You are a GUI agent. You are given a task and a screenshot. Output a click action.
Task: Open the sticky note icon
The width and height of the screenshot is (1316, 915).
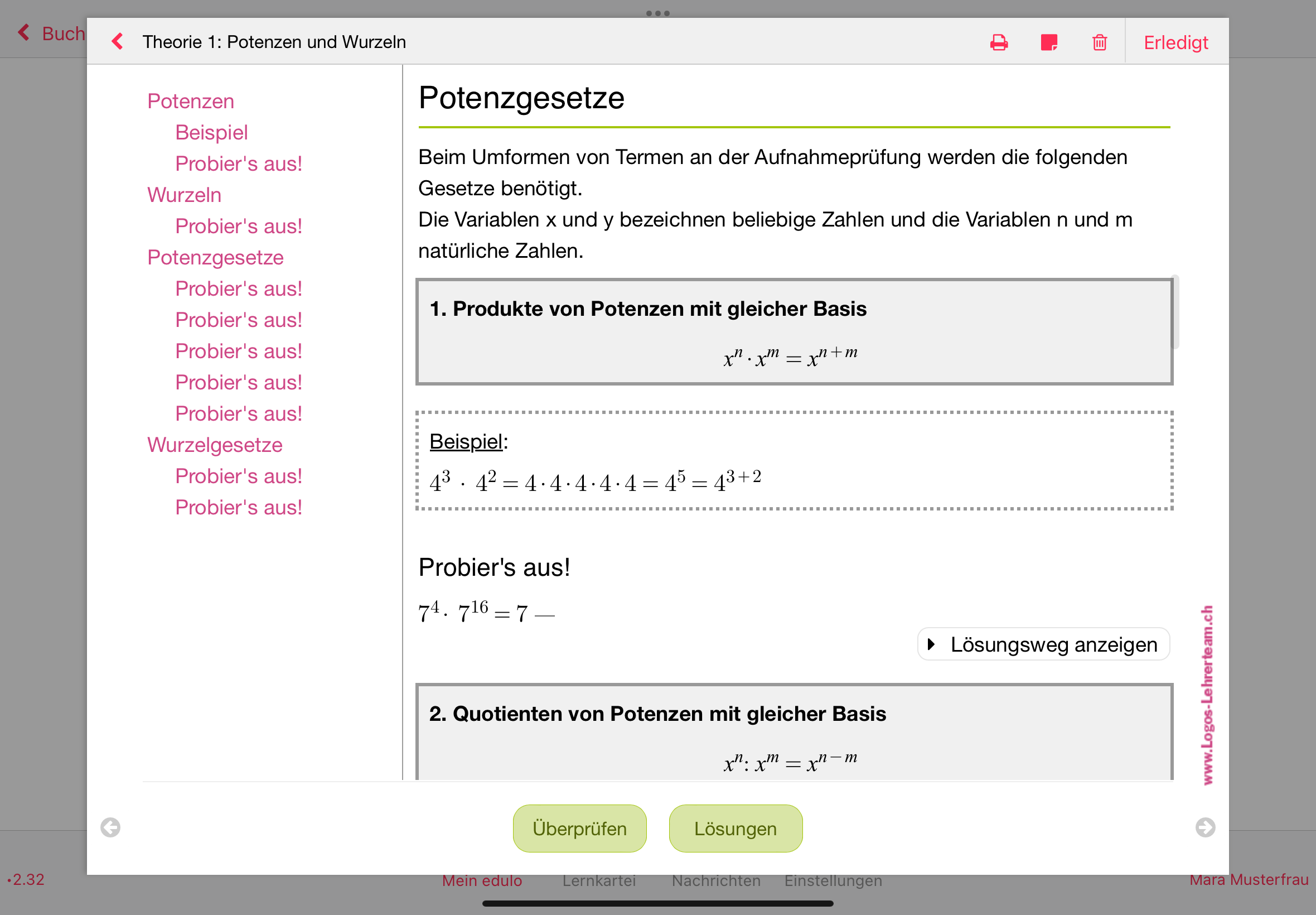pyautogui.click(x=1049, y=42)
